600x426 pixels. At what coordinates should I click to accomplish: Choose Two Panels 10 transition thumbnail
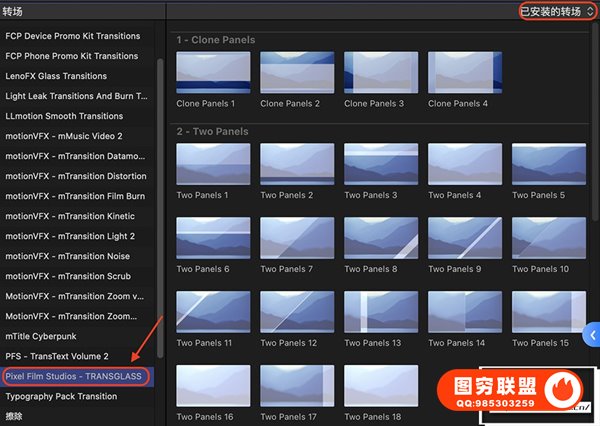[x=549, y=238]
